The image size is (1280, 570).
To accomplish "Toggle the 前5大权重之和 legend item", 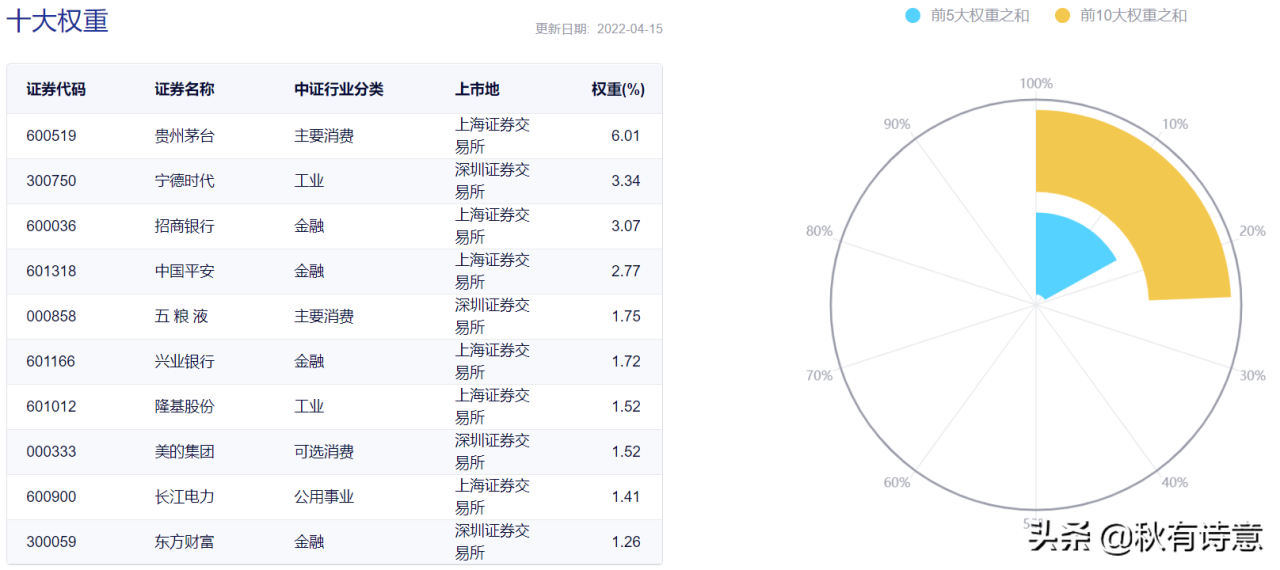I will point(966,15).
